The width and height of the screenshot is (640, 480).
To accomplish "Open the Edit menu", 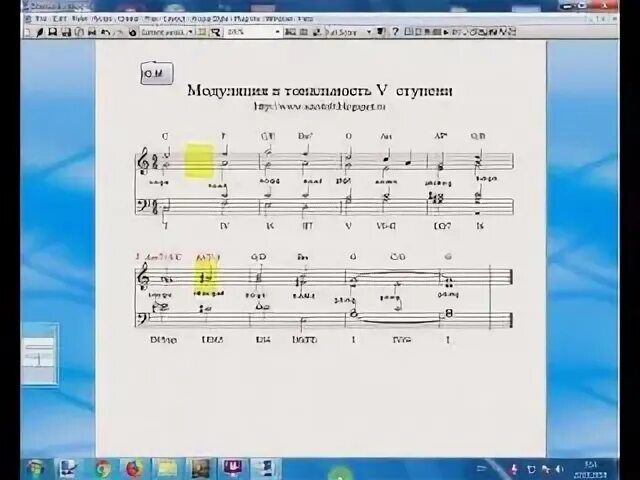I will click(60, 19).
